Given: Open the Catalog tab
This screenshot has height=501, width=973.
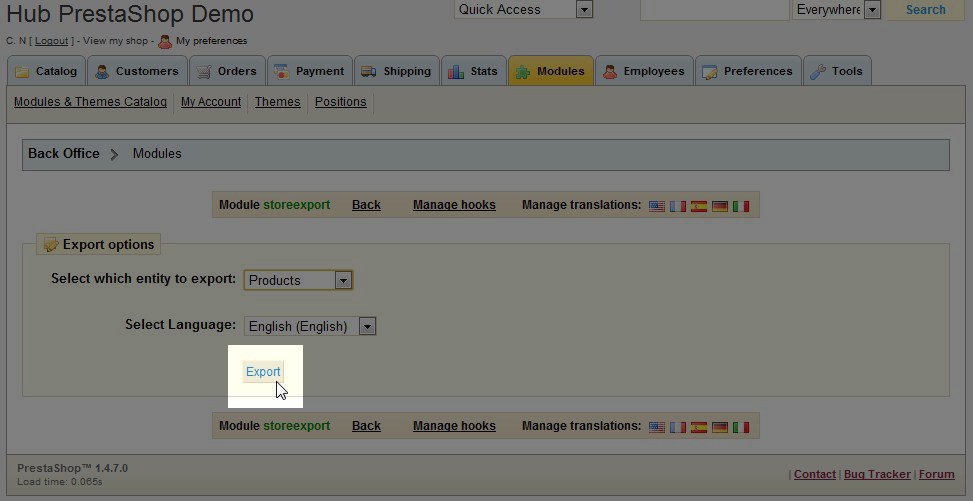Looking at the screenshot, I should tap(46, 71).
